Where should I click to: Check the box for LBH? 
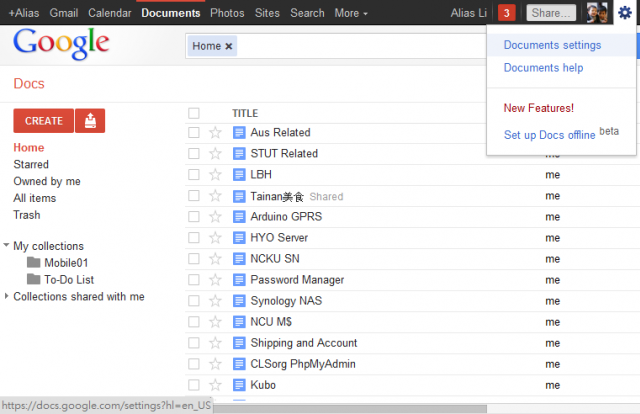click(x=194, y=175)
